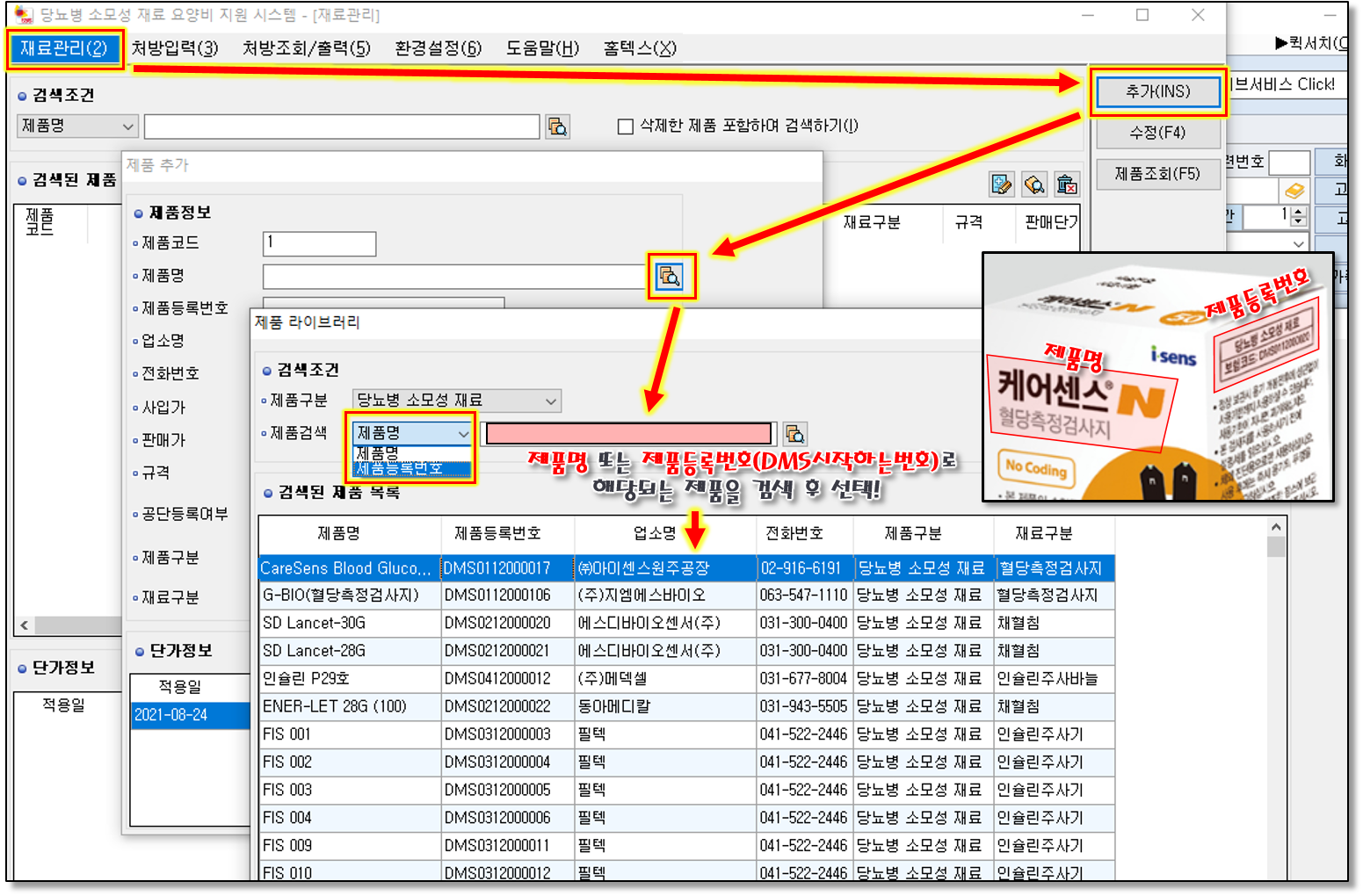Open the 재료관리(2) menu
Image resolution: width=1363 pixels, height=896 pixels.
click(x=63, y=48)
